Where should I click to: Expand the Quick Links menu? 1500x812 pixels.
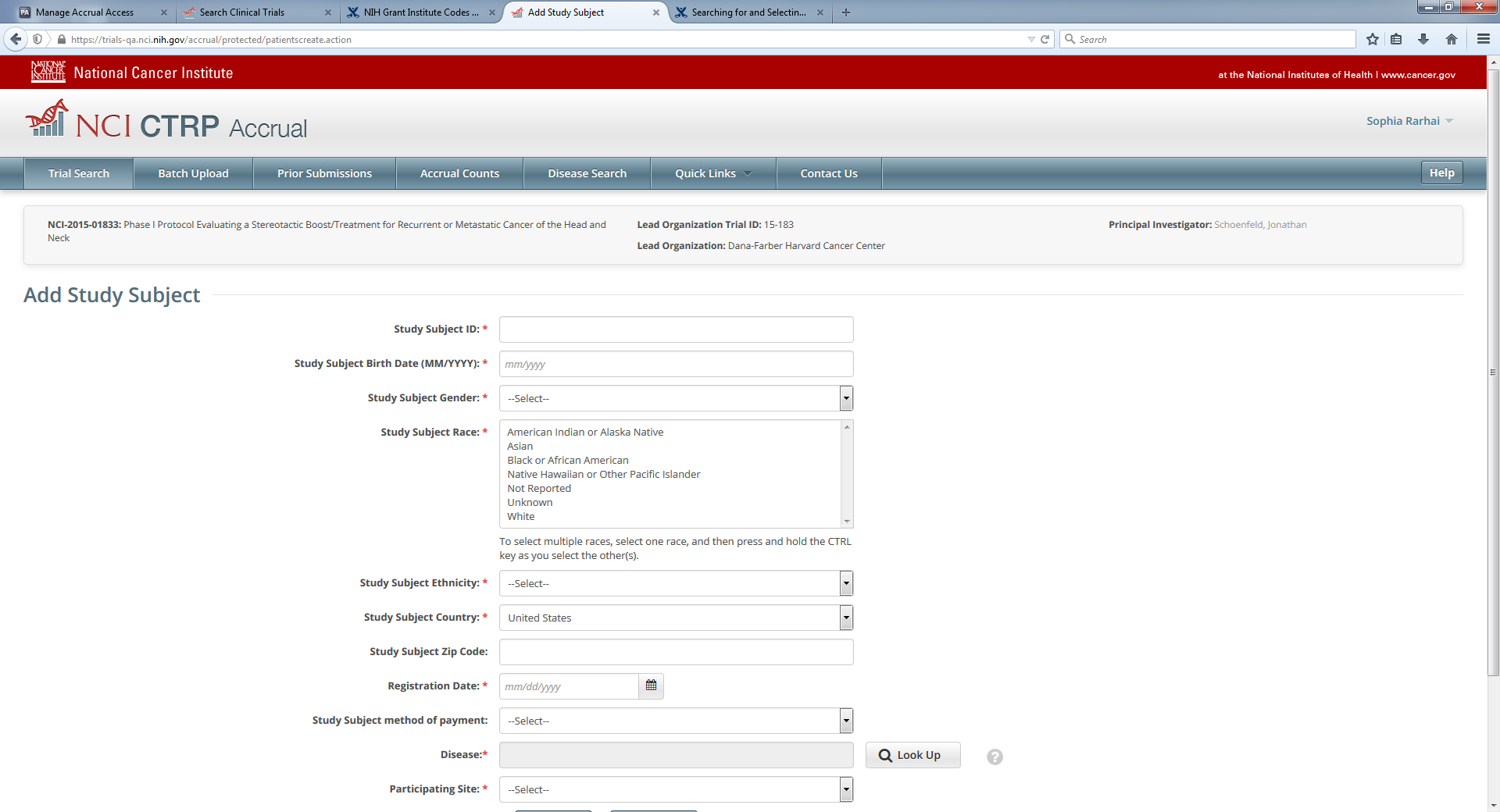point(713,173)
